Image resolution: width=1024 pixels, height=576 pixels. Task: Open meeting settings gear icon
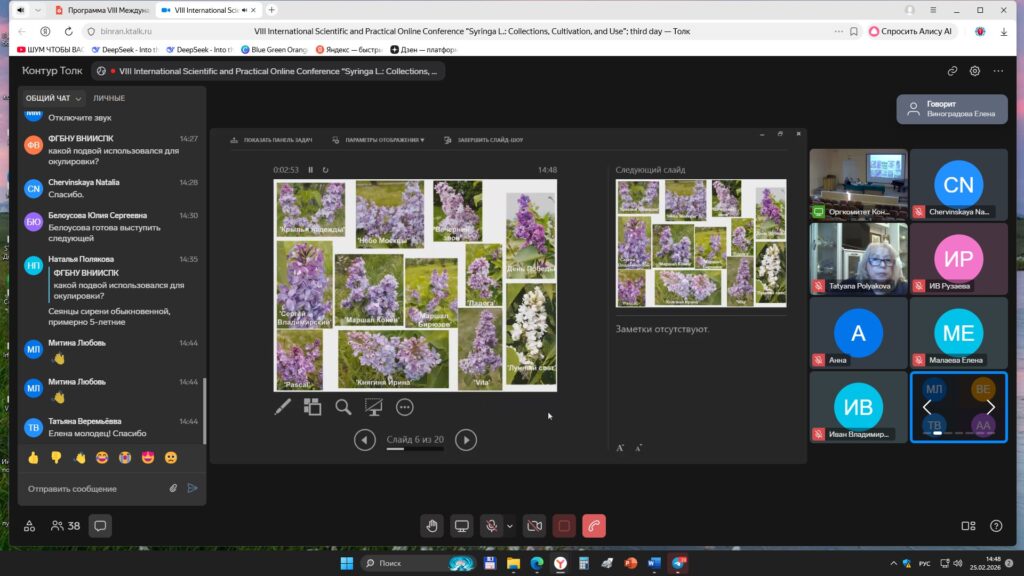(x=975, y=71)
